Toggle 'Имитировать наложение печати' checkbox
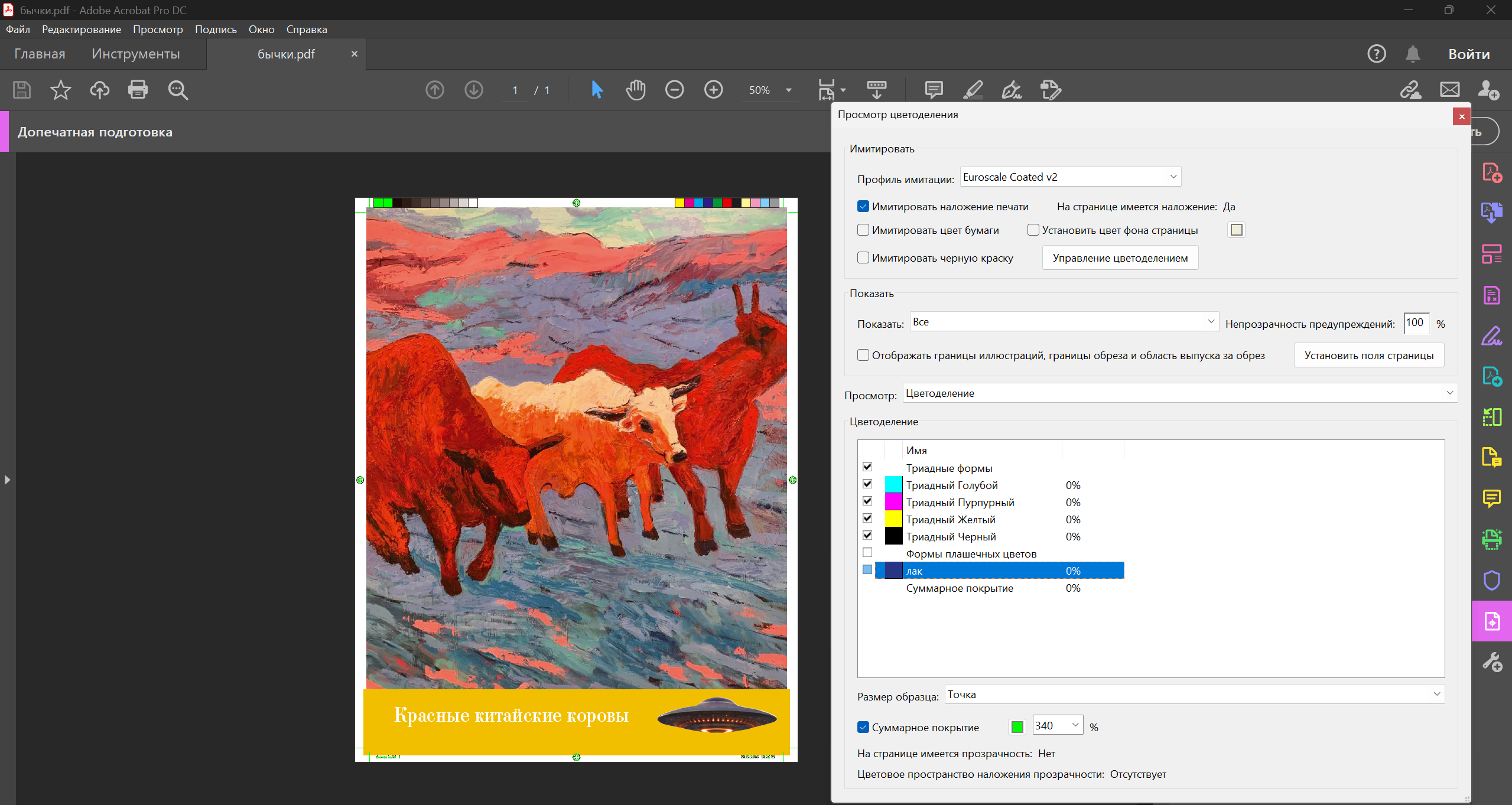 coord(863,206)
